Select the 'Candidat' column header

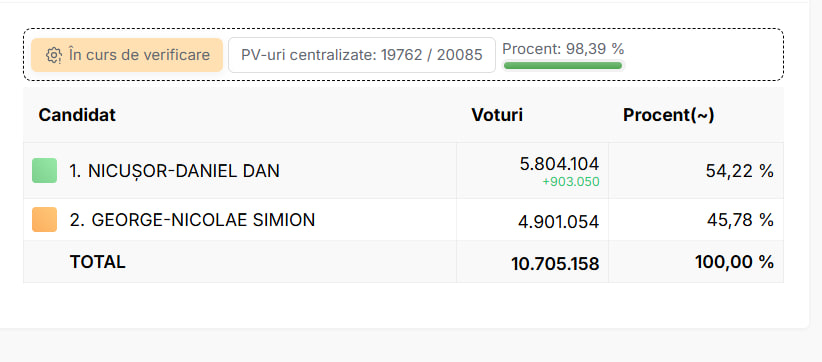[77, 115]
